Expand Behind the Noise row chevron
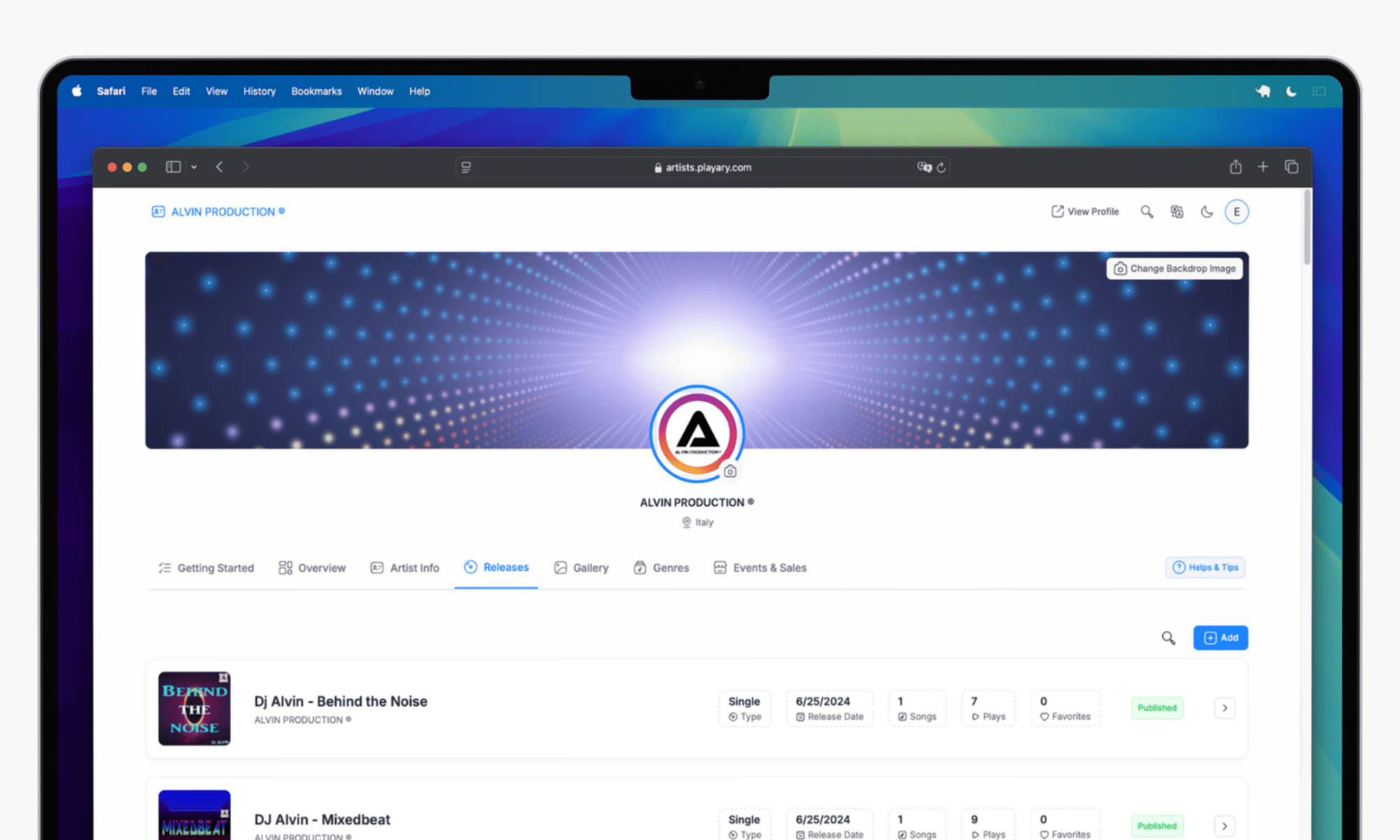 click(x=1224, y=708)
